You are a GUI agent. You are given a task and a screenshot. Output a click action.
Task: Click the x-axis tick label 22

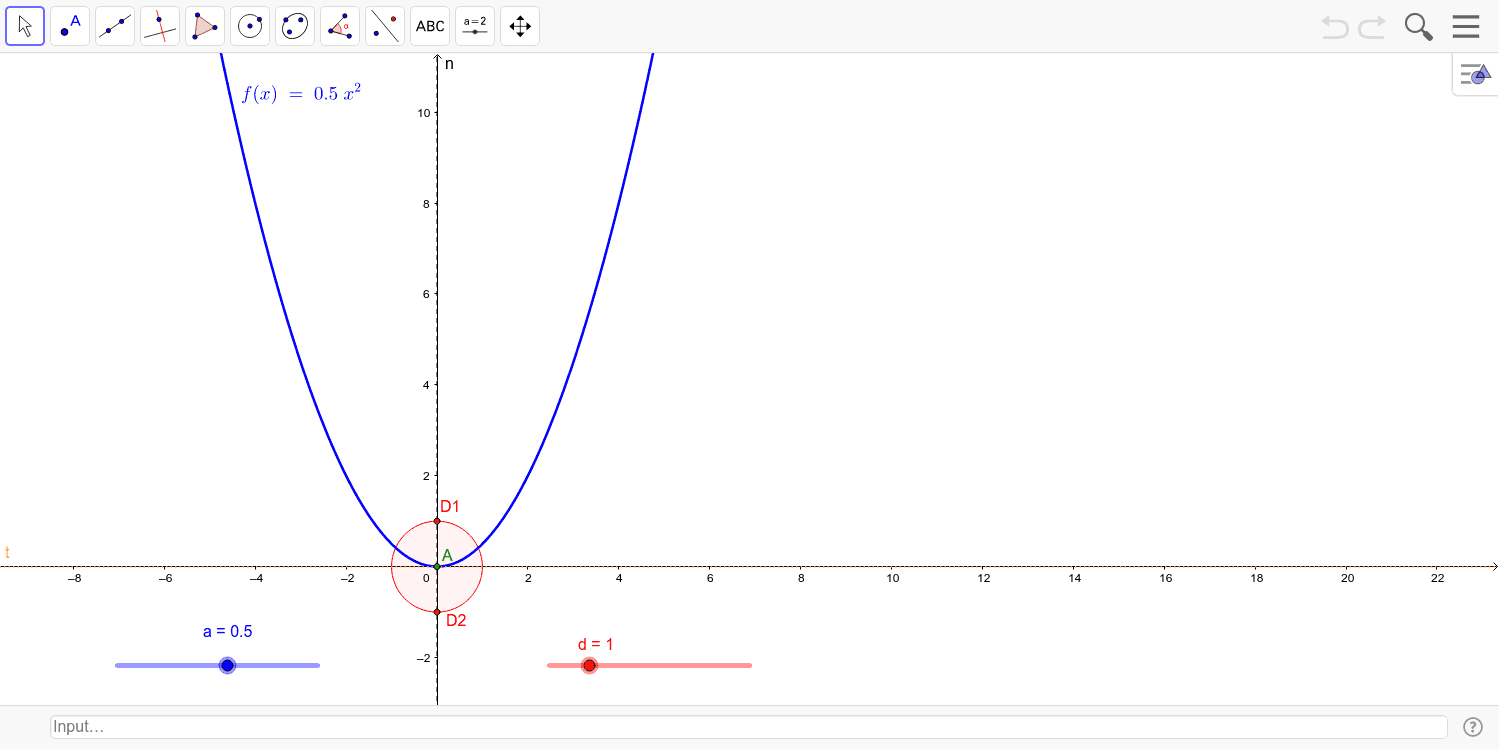1438,578
